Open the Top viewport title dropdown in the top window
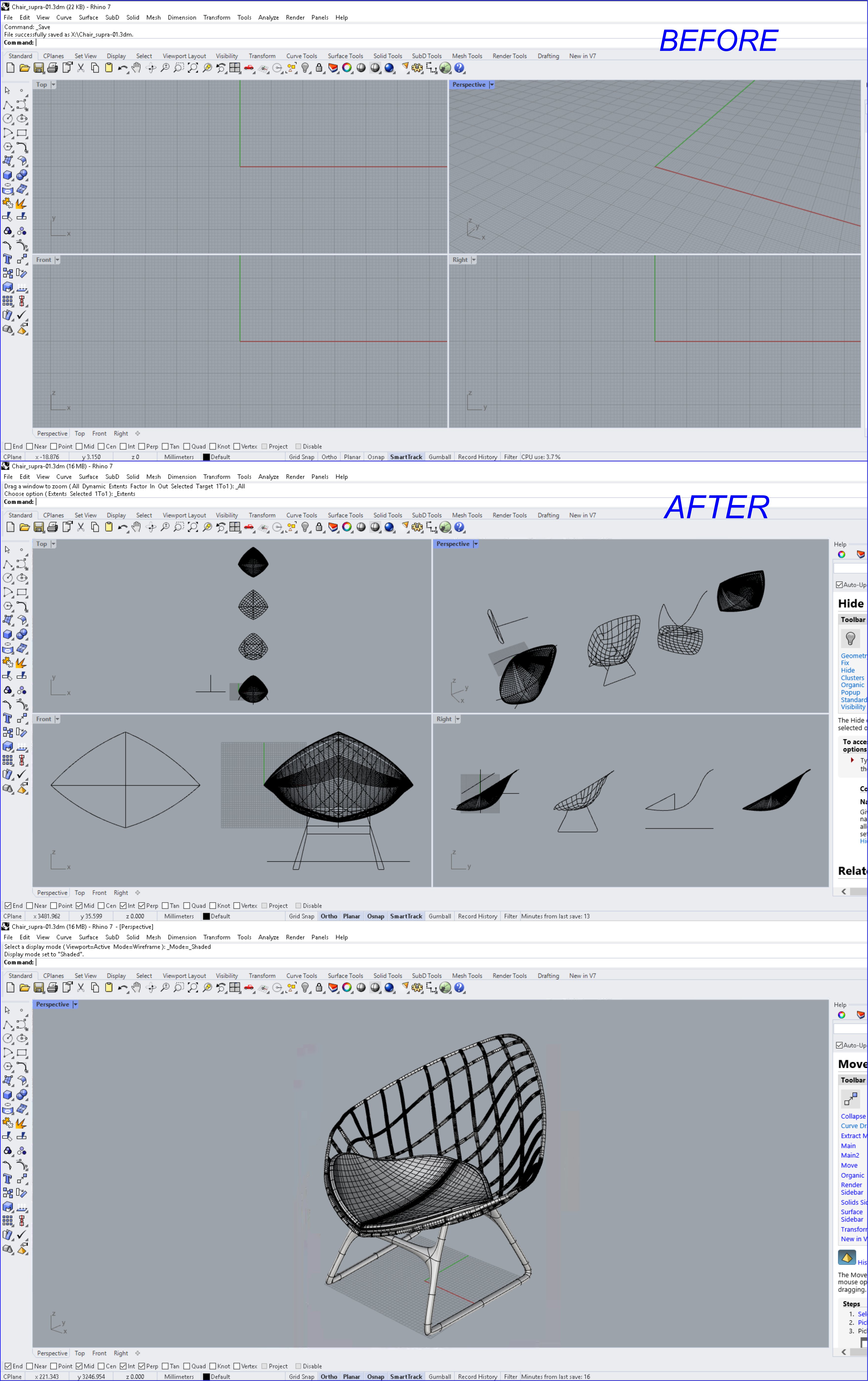Screen dimensions: 868x1381 click(53, 85)
